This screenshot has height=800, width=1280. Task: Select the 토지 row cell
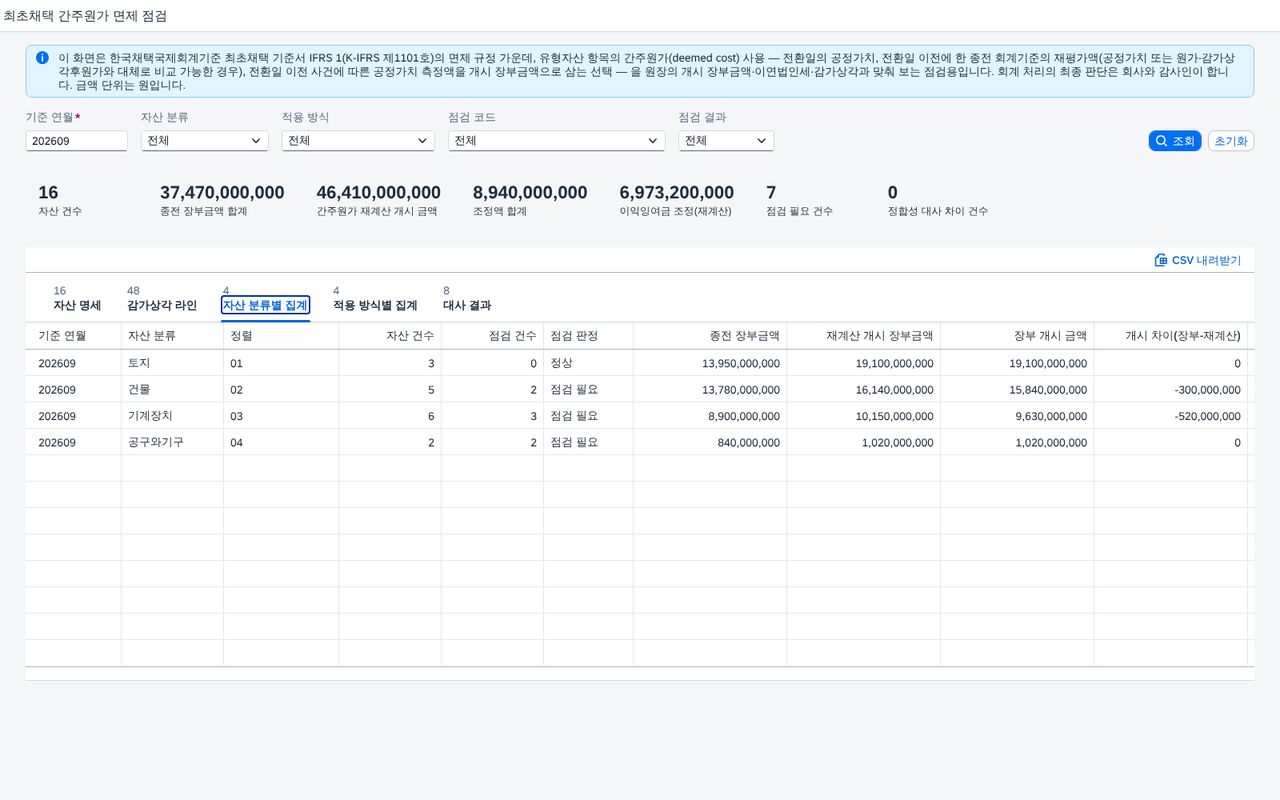(172, 363)
